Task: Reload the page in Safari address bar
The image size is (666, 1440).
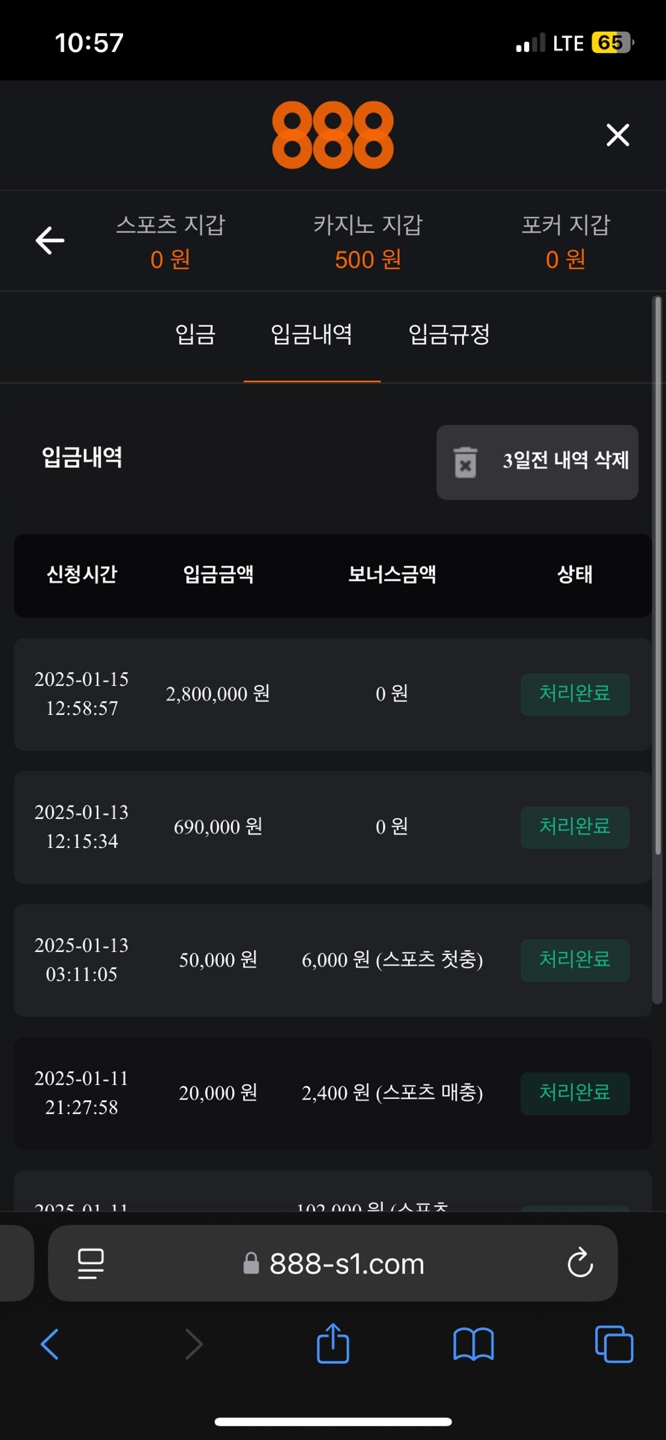Action: (580, 1264)
